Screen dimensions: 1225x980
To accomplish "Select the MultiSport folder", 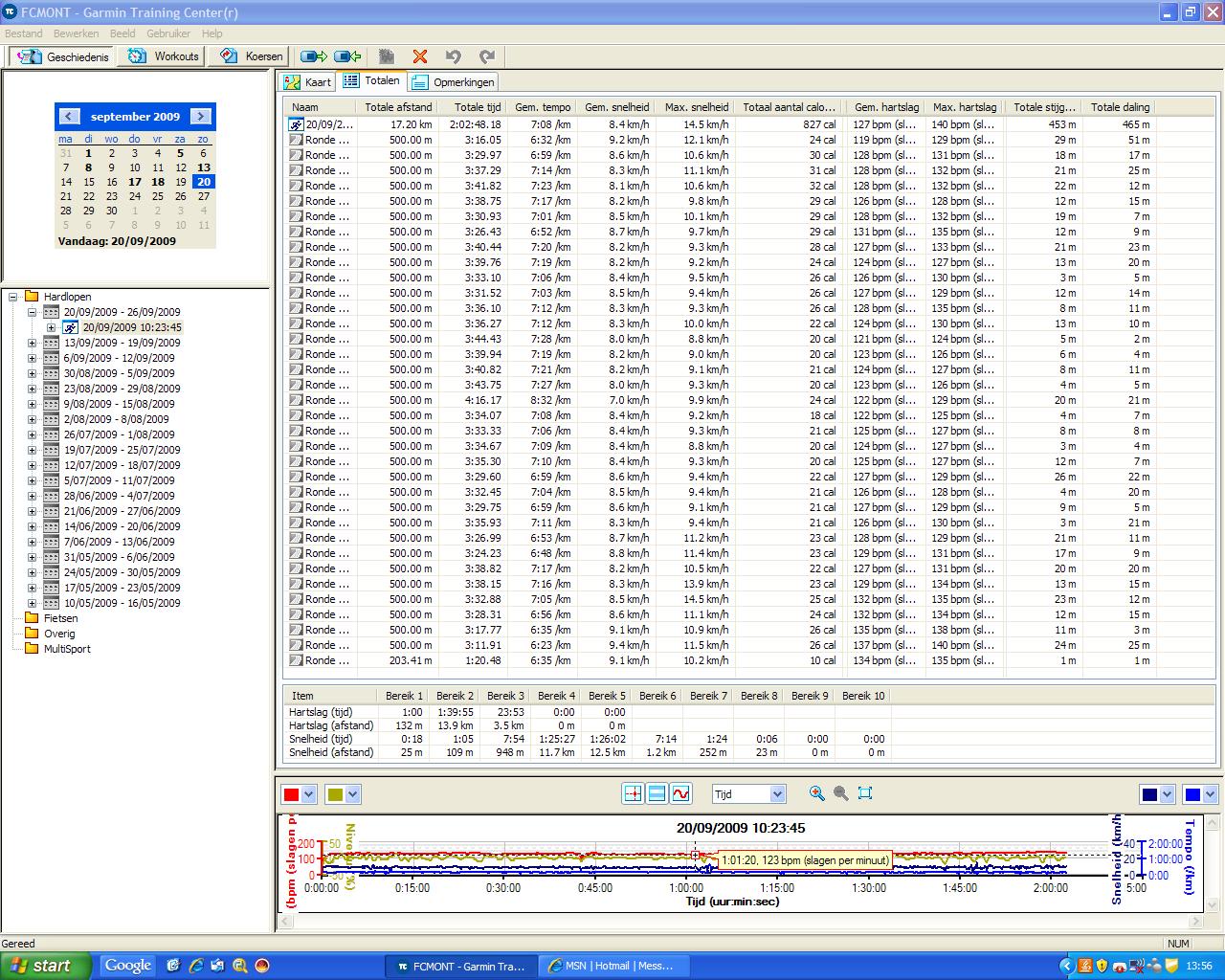I will (x=67, y=649).
